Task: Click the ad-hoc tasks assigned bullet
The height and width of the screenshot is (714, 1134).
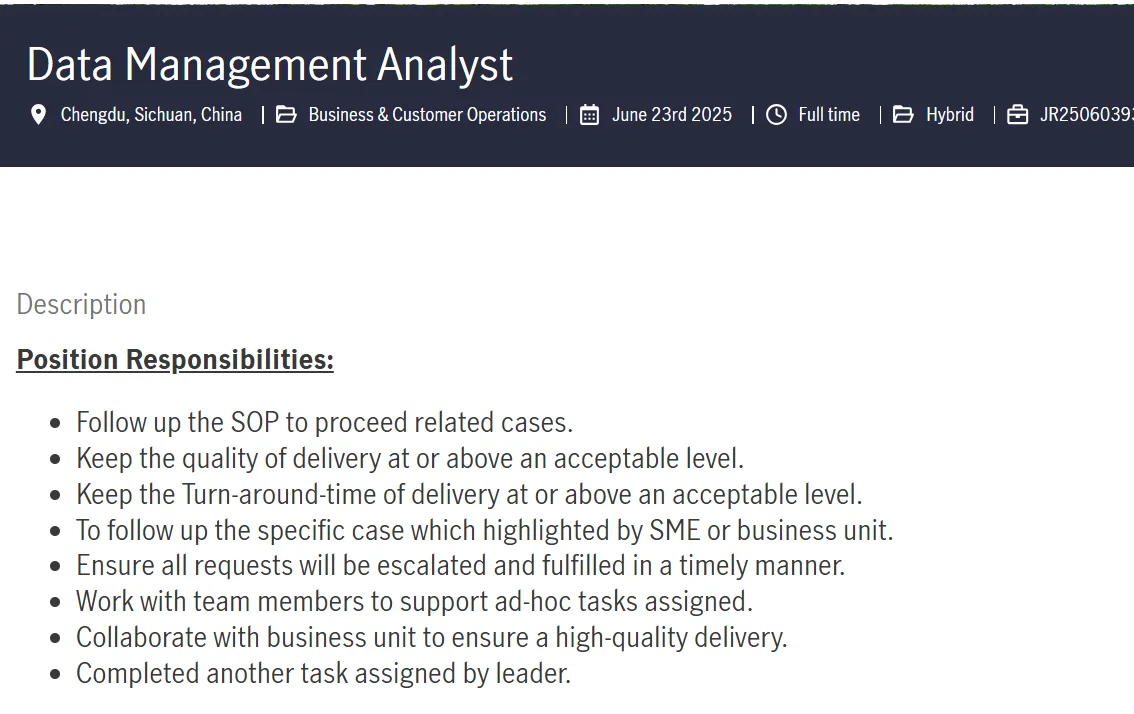Action: click(x=414, y=602)
